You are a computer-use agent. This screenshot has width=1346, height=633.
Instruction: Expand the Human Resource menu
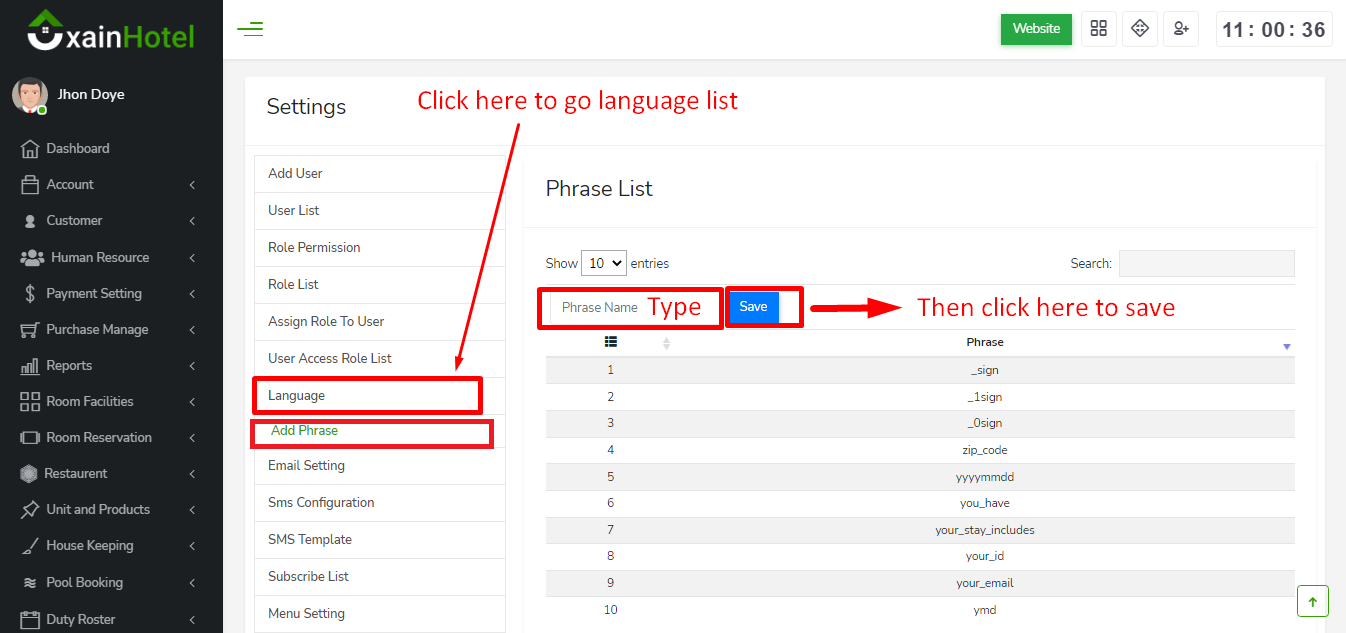(100, 257)
